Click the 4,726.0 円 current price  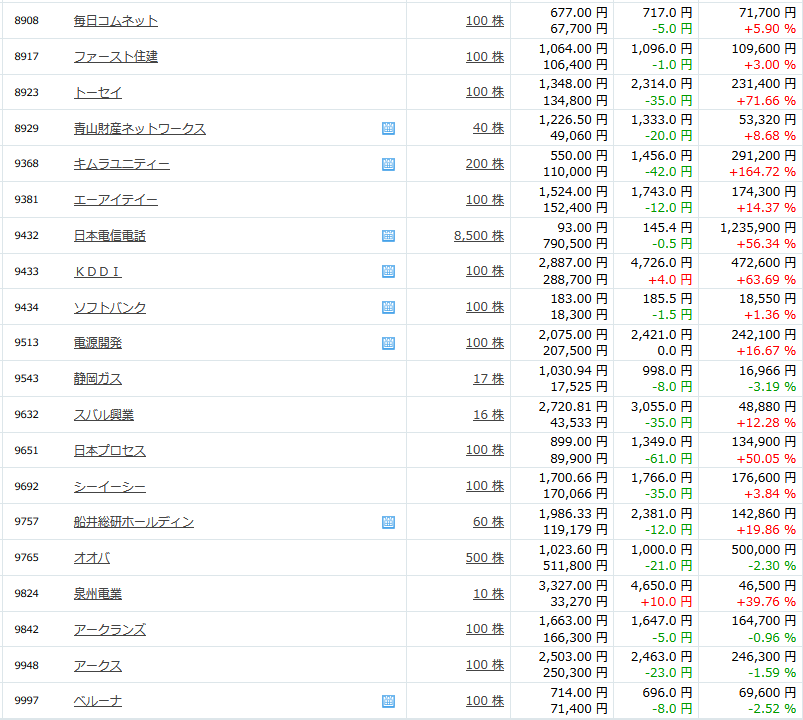point(661,263)
